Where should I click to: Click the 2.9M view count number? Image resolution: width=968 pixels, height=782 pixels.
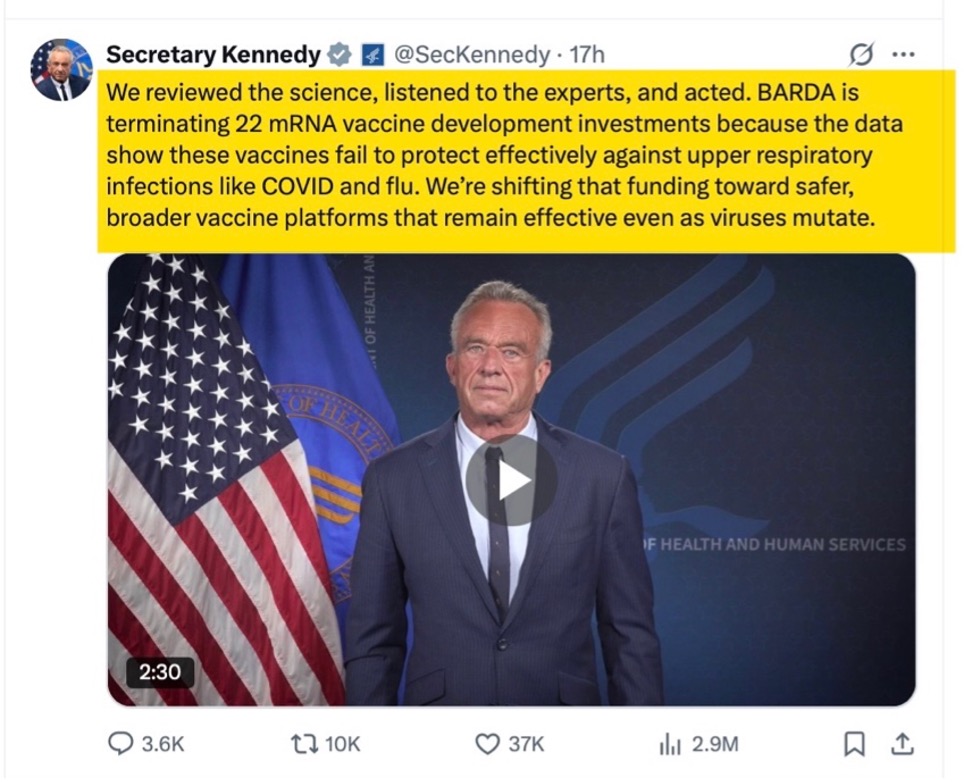click(x=715, y=744)
